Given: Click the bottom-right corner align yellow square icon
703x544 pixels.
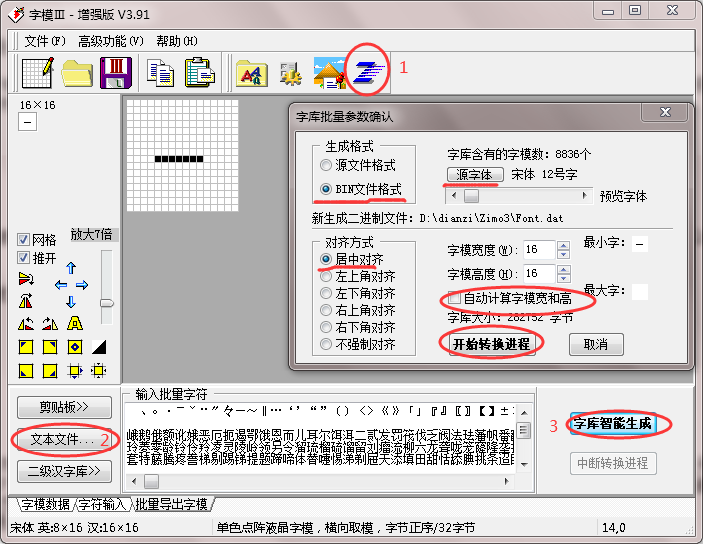Looking at the screenshot, I should [x=50, y=370].
